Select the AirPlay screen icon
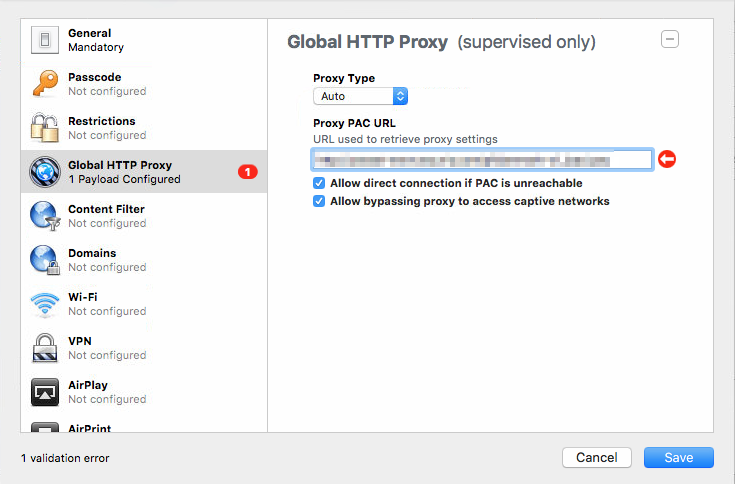The image size is (735, 484). click(x=45, y=392)
